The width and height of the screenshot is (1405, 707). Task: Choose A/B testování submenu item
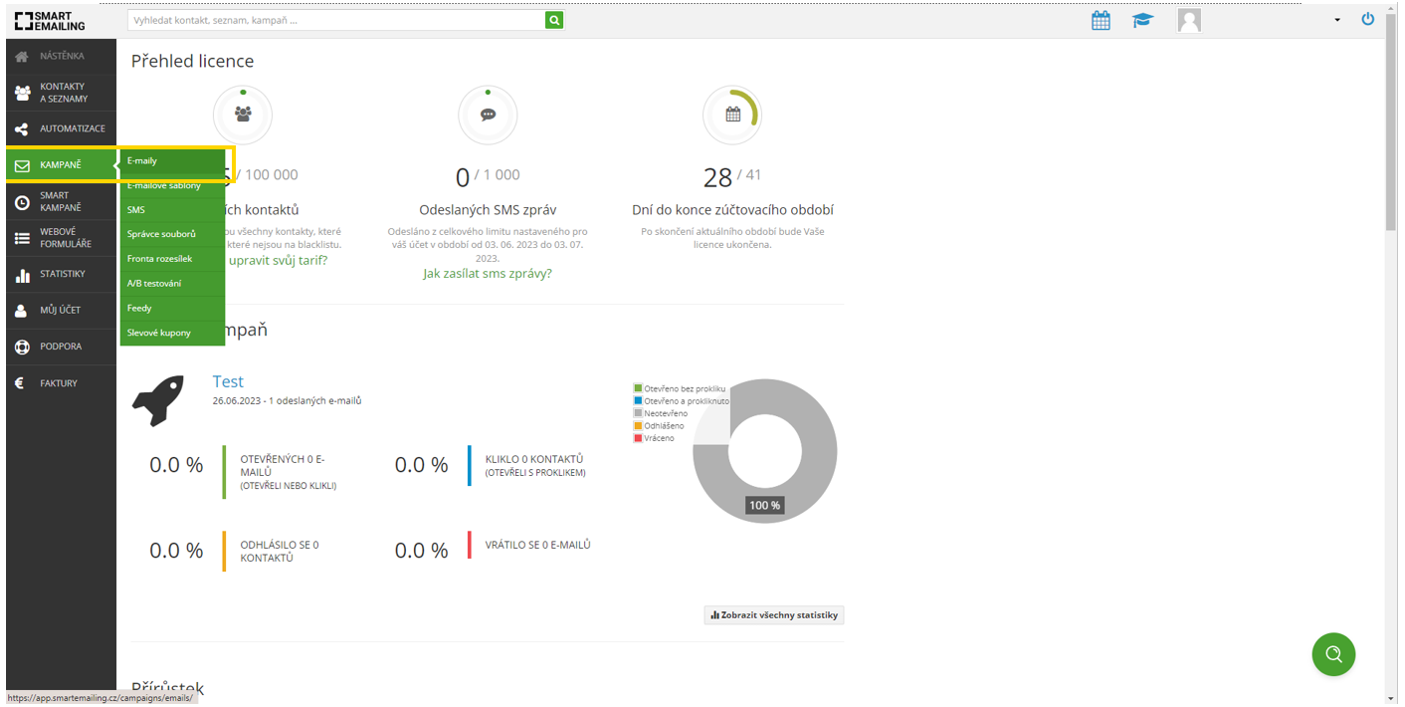(154, 284)
